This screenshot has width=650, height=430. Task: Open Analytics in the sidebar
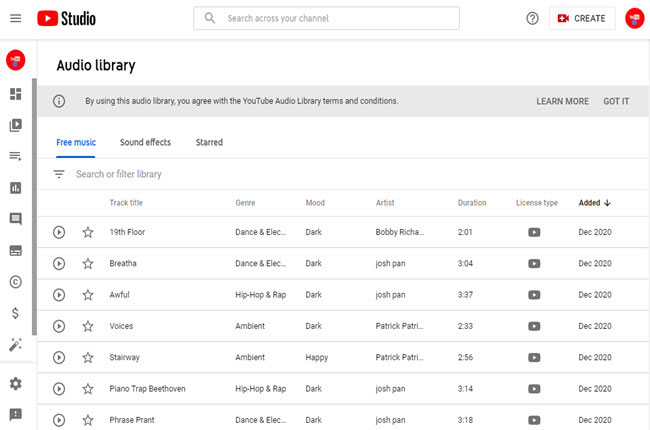pyautogui.click(x=16, y=188)
